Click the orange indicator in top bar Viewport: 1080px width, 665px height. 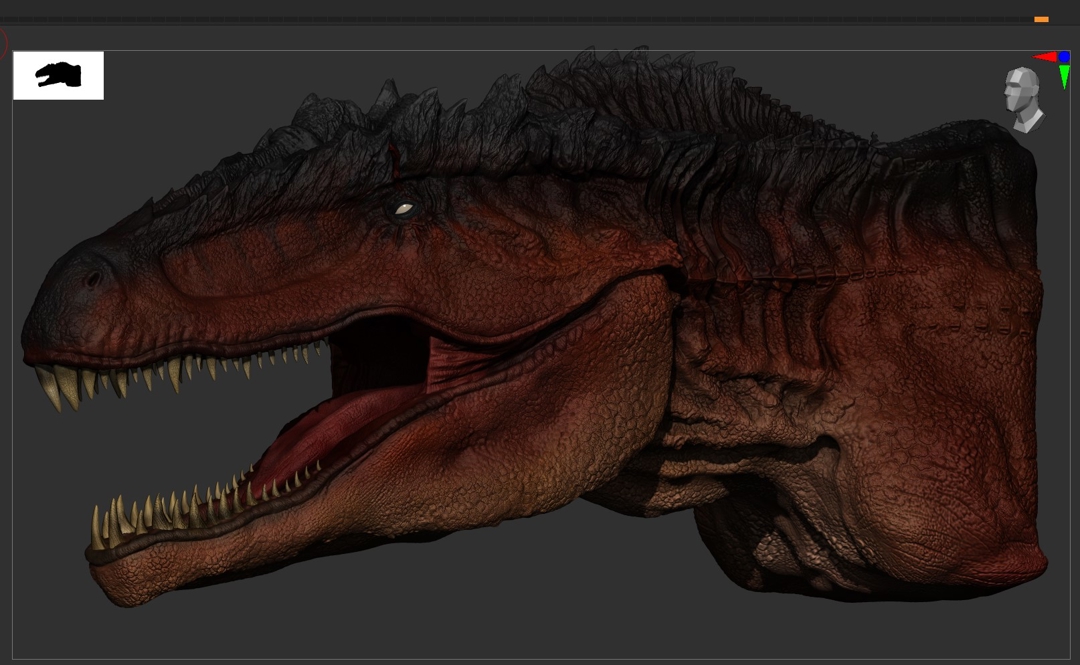point(1041,19)
